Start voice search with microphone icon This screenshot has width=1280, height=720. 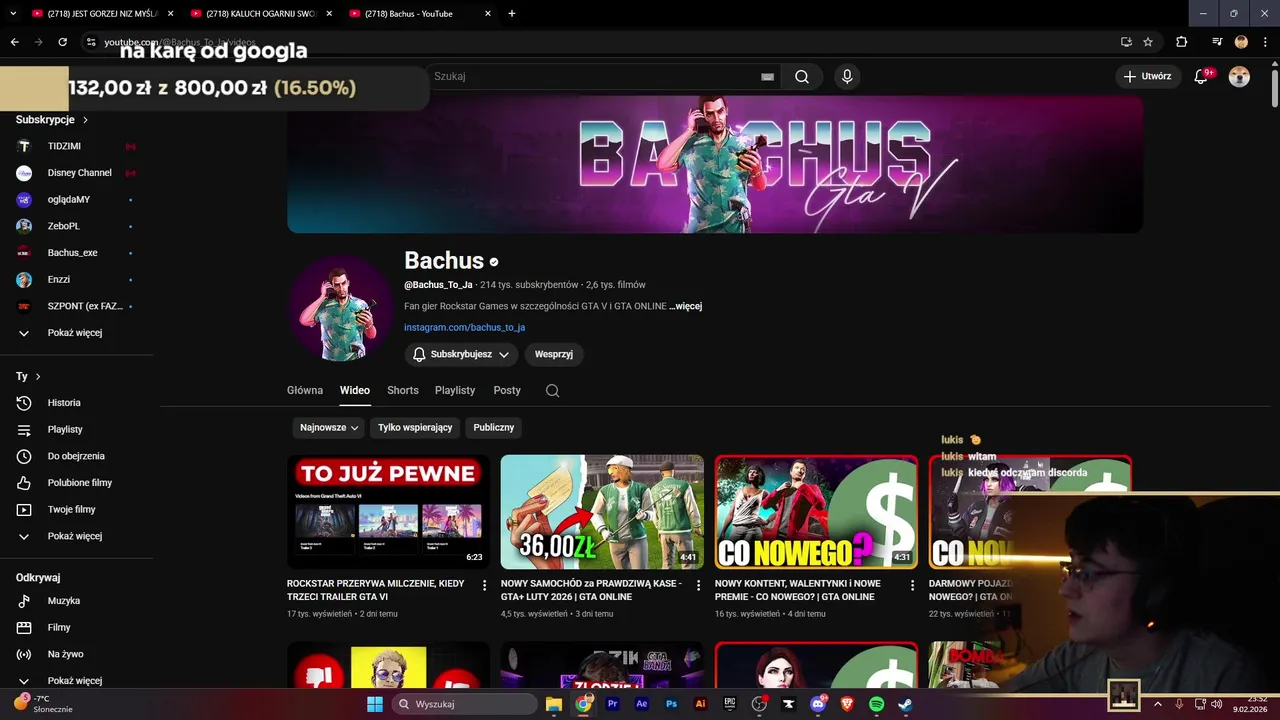pos(847,77)
